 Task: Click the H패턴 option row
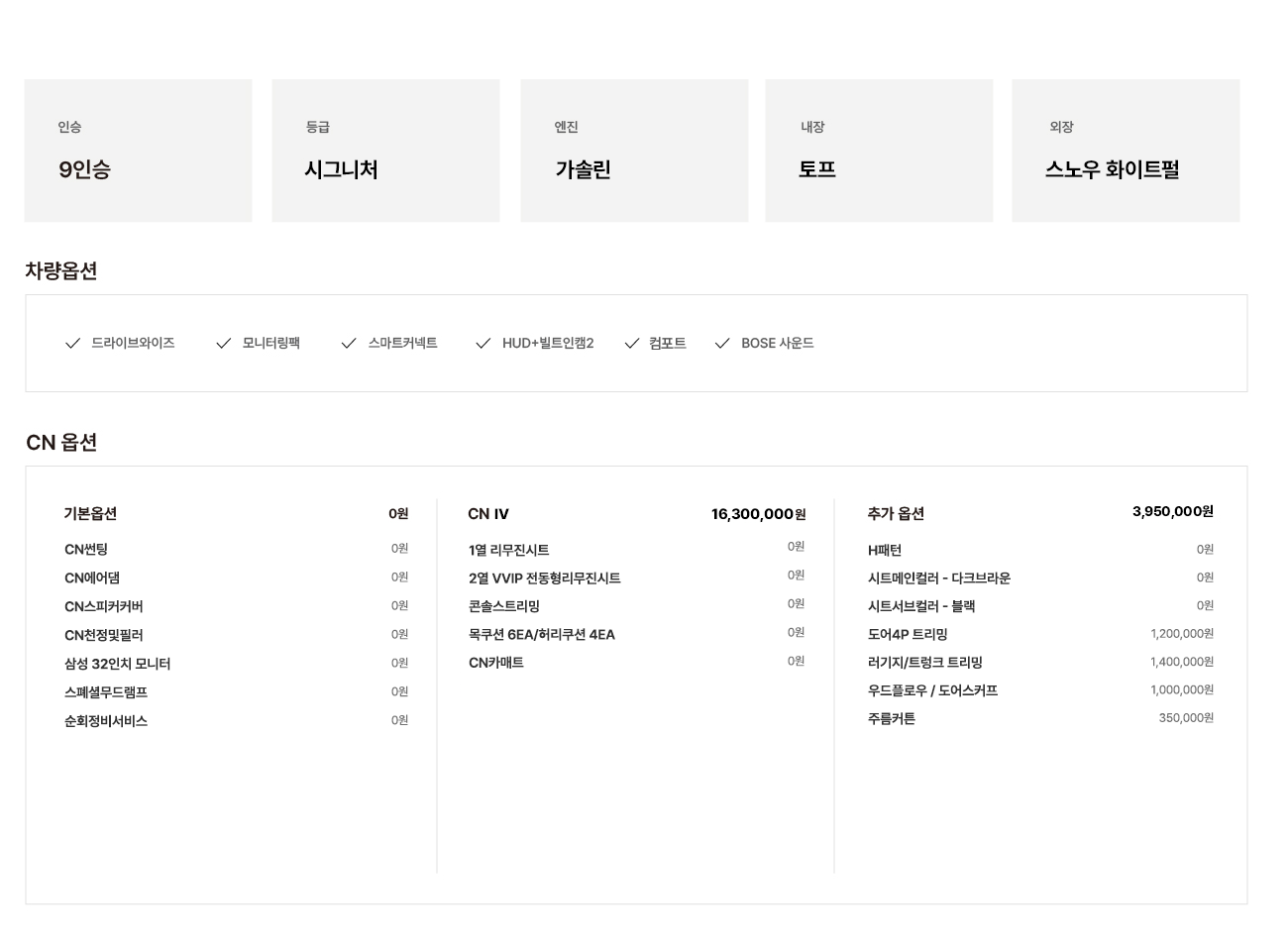coord(1040,551)
